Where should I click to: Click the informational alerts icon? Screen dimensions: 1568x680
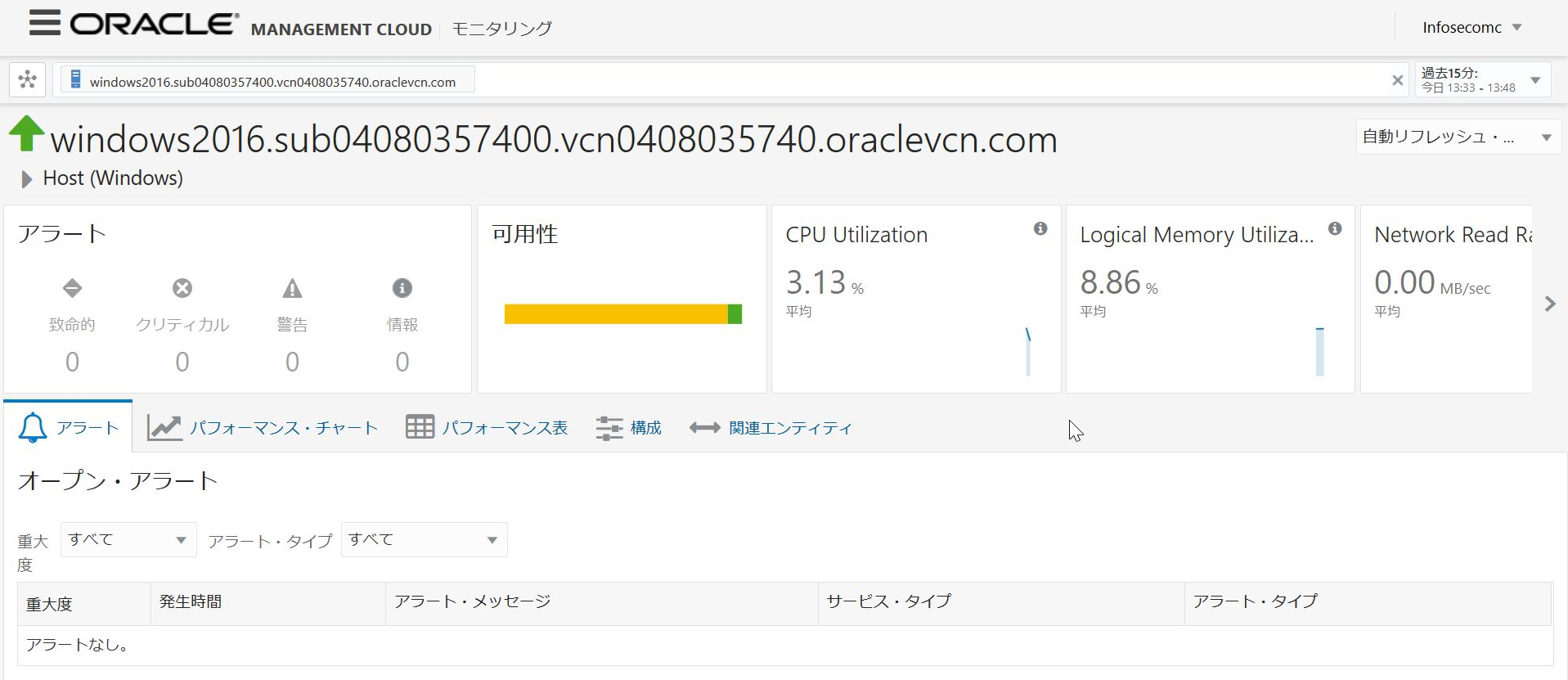pyautogui.click(x=402, y=288)
